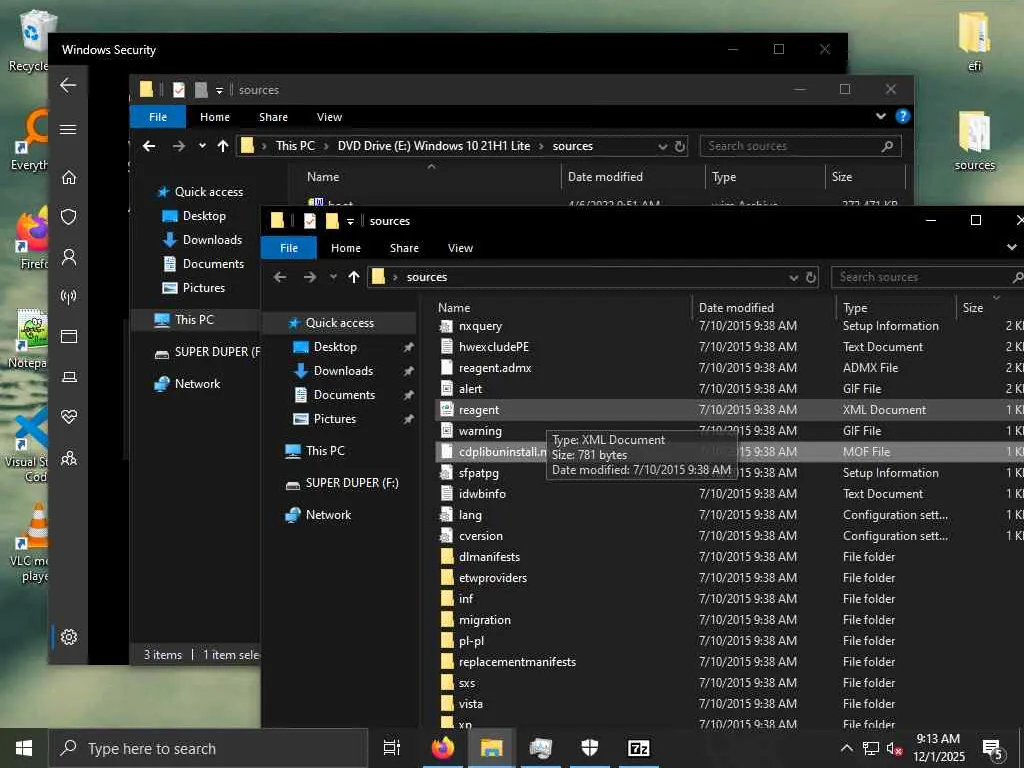
Task: Open Windows Security shield on taskbar
Action: (x=589, y=748)
